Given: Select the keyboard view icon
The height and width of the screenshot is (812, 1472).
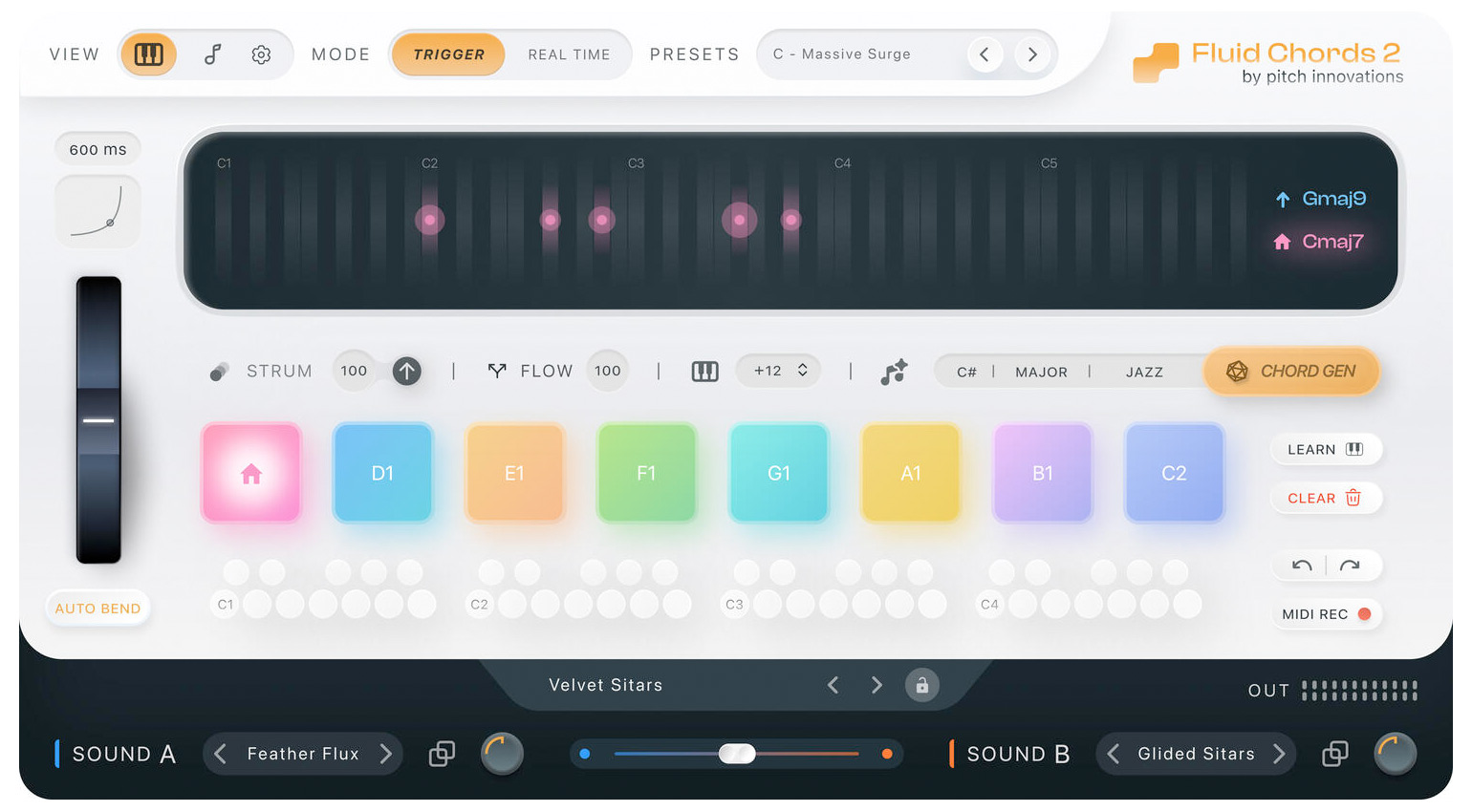Looking at the screenshot, I should click(x=148, y=54).
